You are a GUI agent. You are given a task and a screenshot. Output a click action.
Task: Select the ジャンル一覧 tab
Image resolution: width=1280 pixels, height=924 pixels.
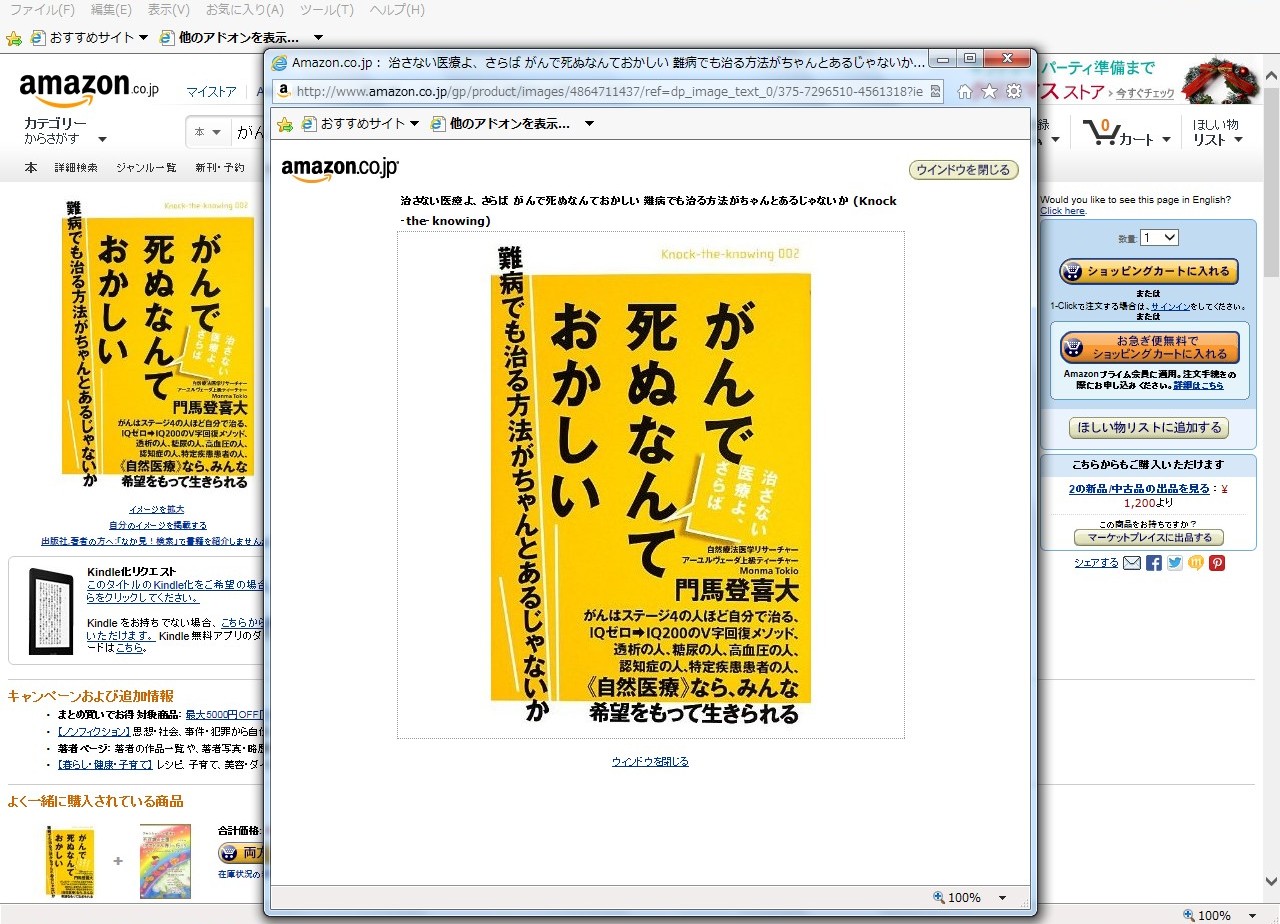coord(146,168)
